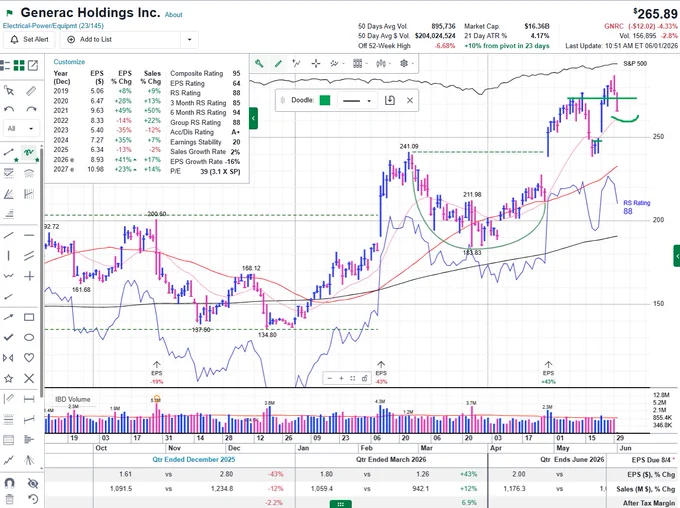Screen dimensions: 680x508
Task: Select the green doodle drawing tool
Action: pyautogui.click(x=29, y=152)
